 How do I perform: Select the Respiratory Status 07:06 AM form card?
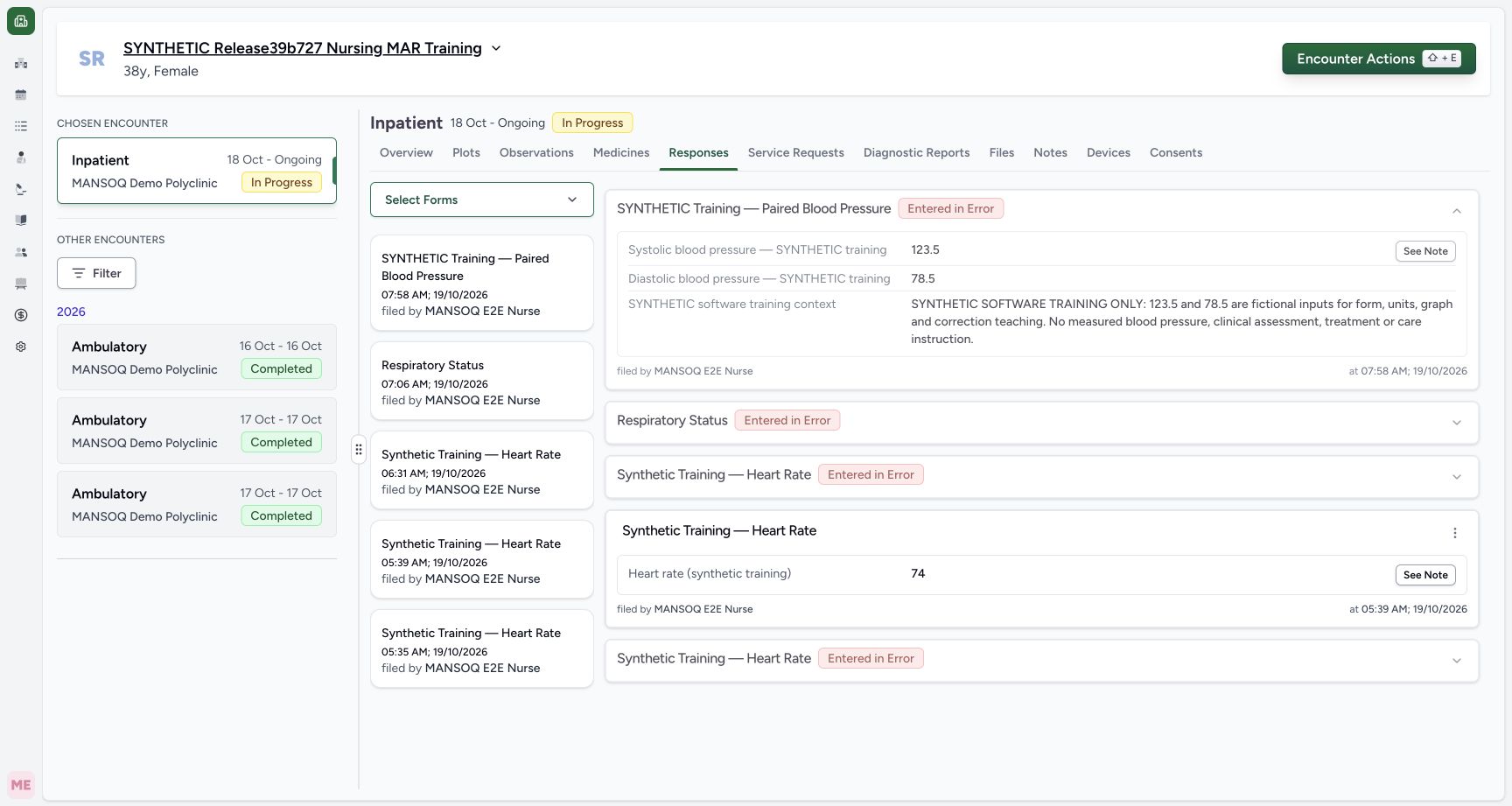pos(482,382)
